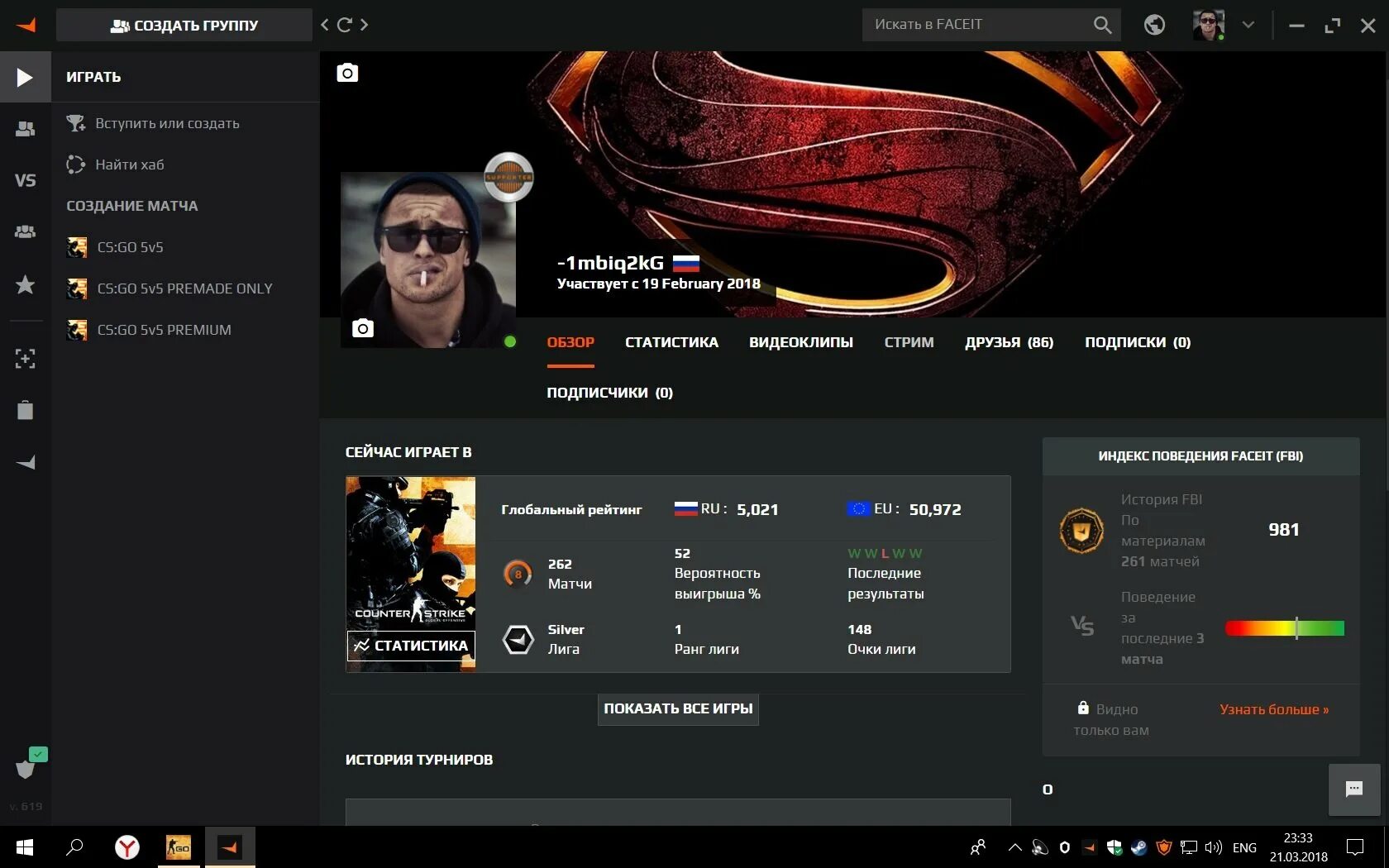
Task: Switch to the ОБЗОР tab
Action: click(570, 342)
